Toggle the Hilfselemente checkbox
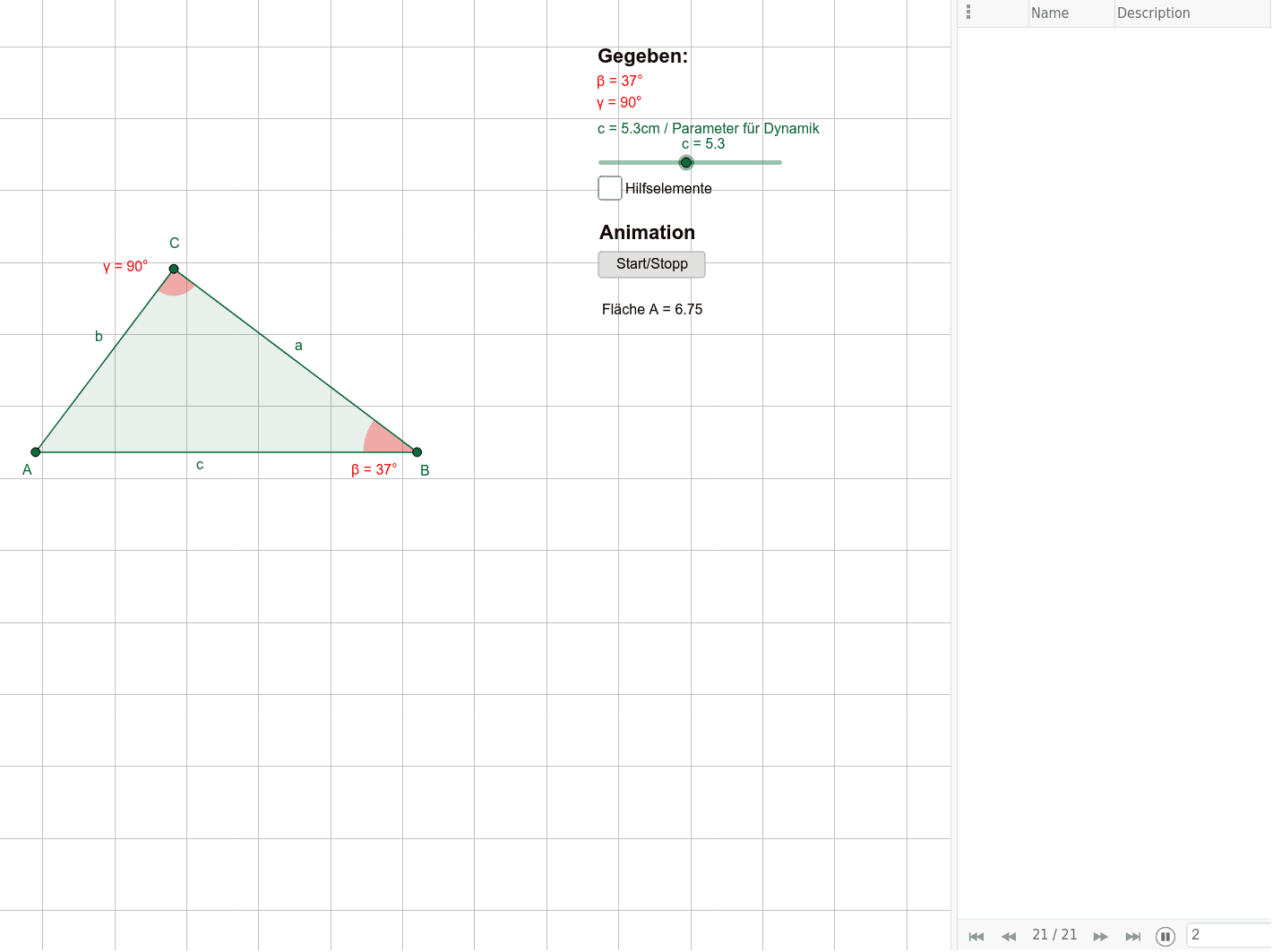1273x952 pixels. click(x=610, y=188)
